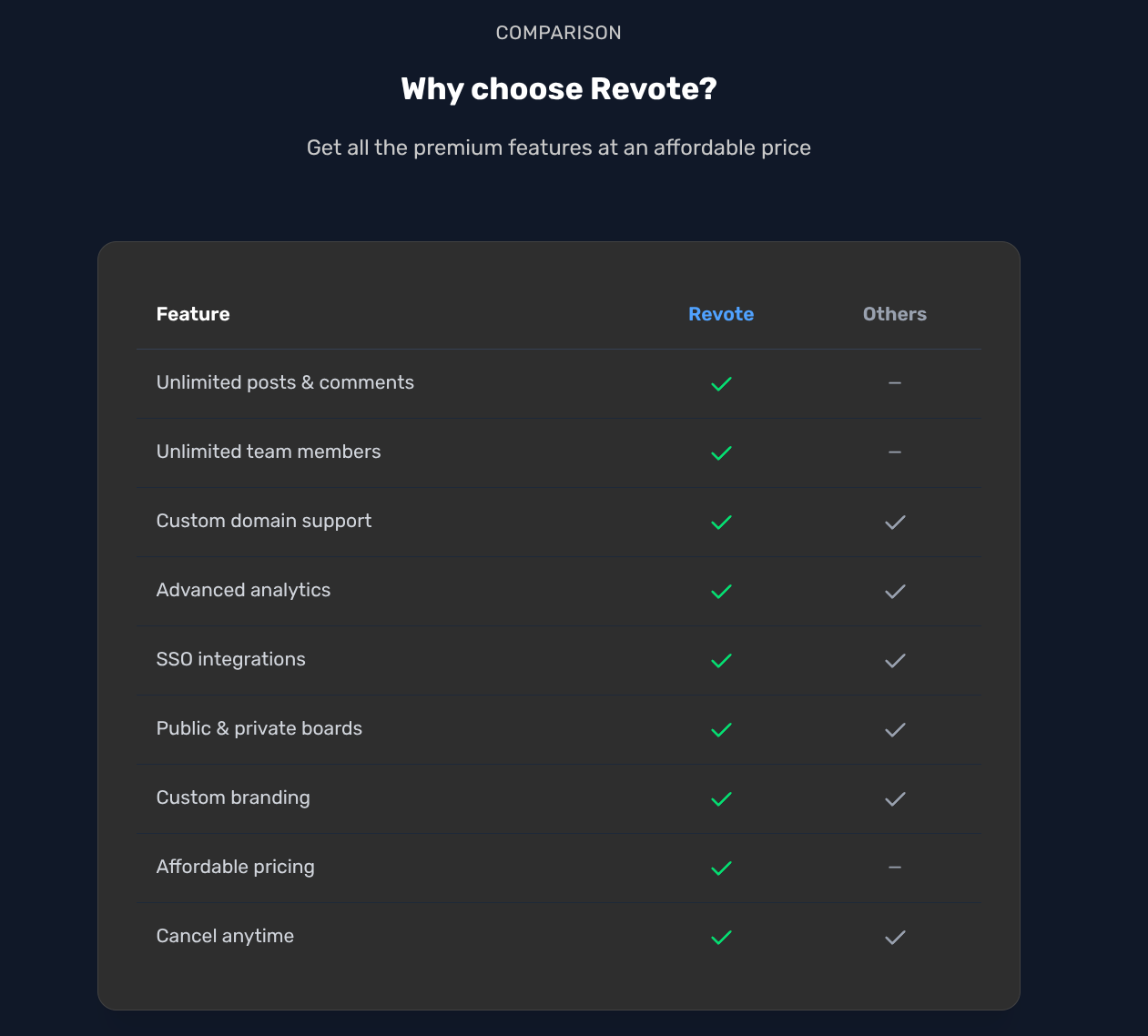
Task: Toggle the Others dash beside Unlimited team members
Action: point(894,452)
